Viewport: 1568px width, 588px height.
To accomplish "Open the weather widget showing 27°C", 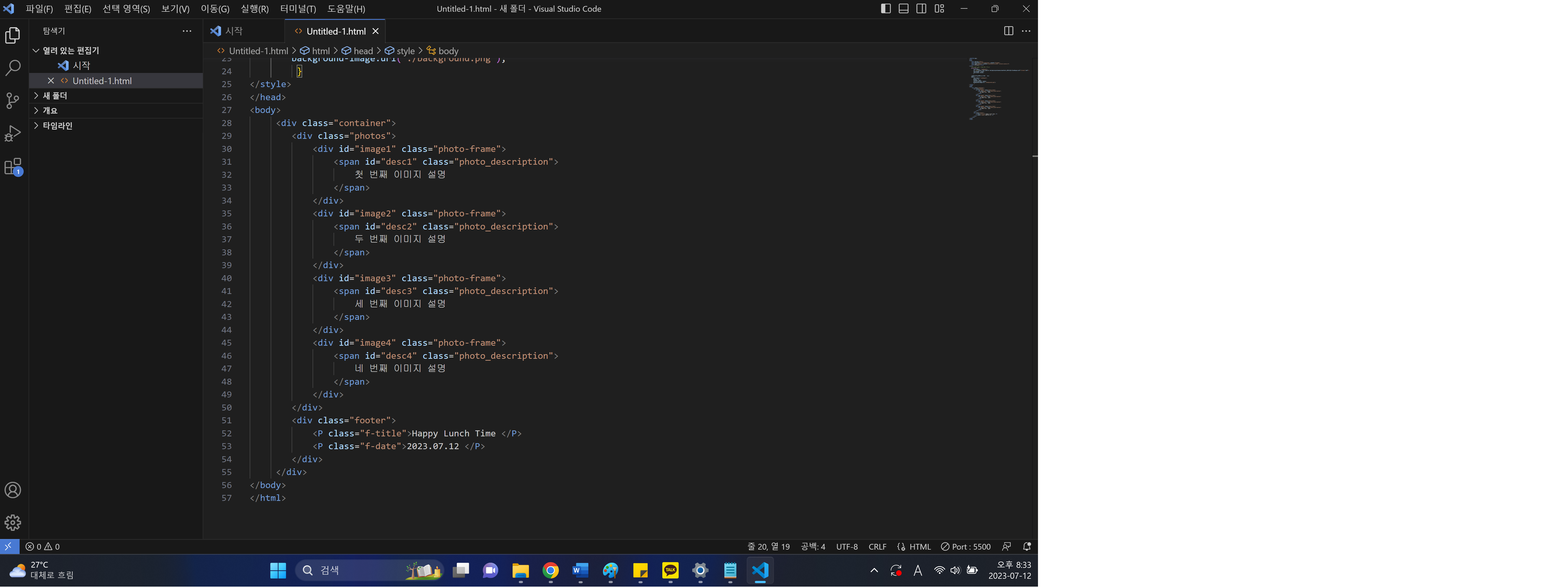I will (x=41, y=570).
